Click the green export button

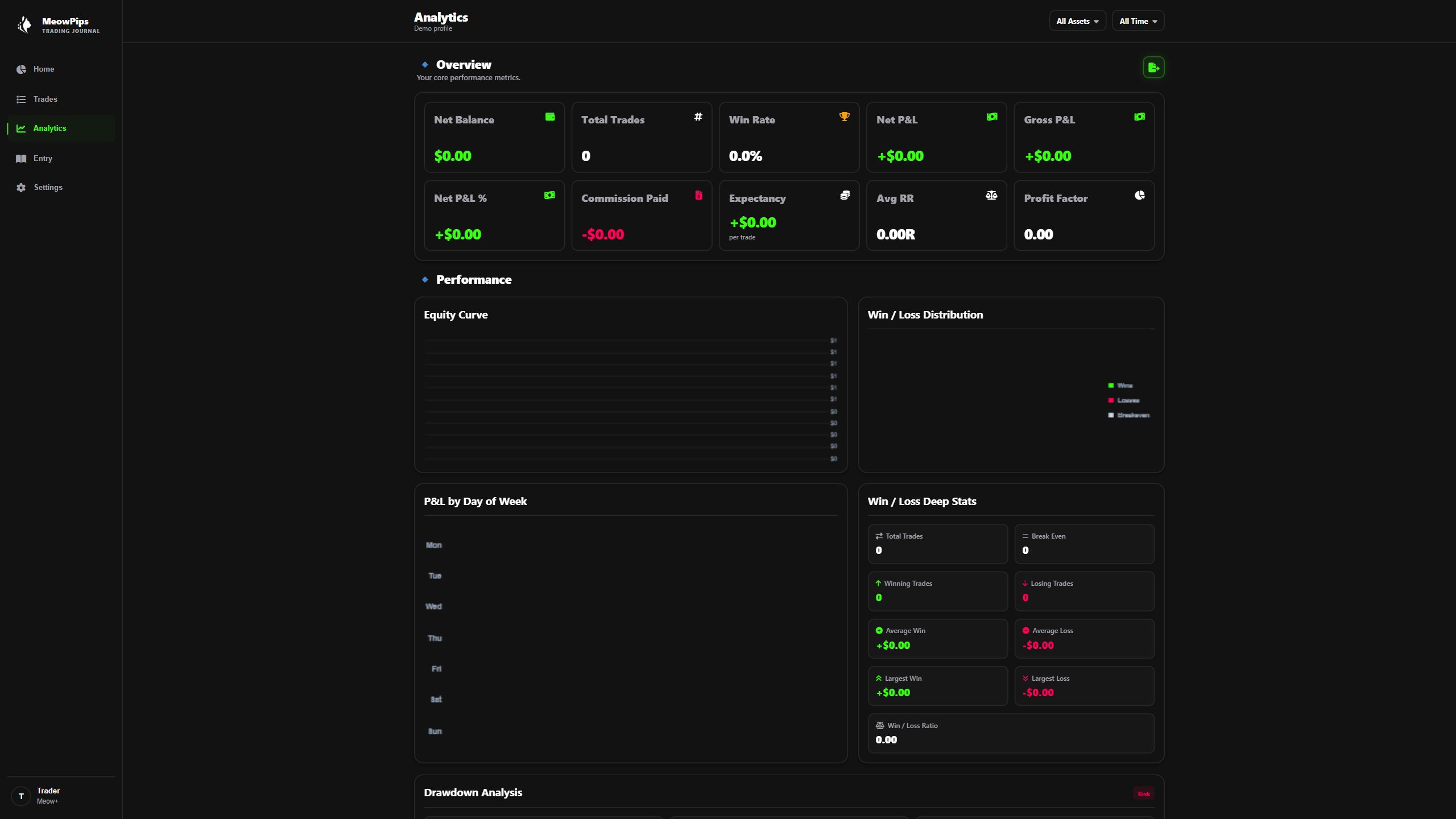click(1153, 68)
